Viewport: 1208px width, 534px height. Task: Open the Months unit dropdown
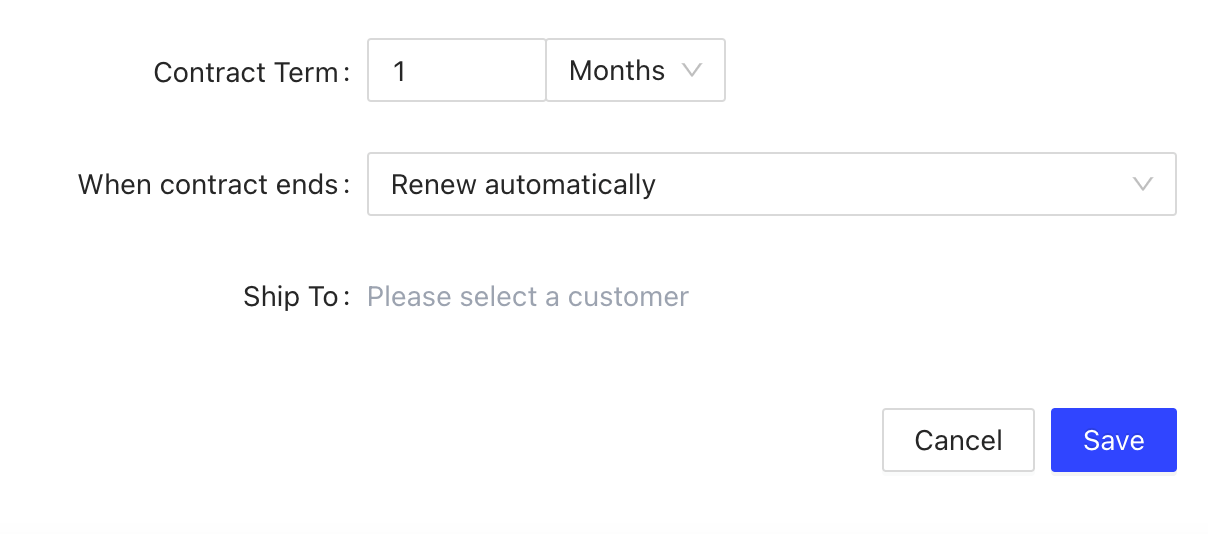pyautogui.click(x=635, y=71)
